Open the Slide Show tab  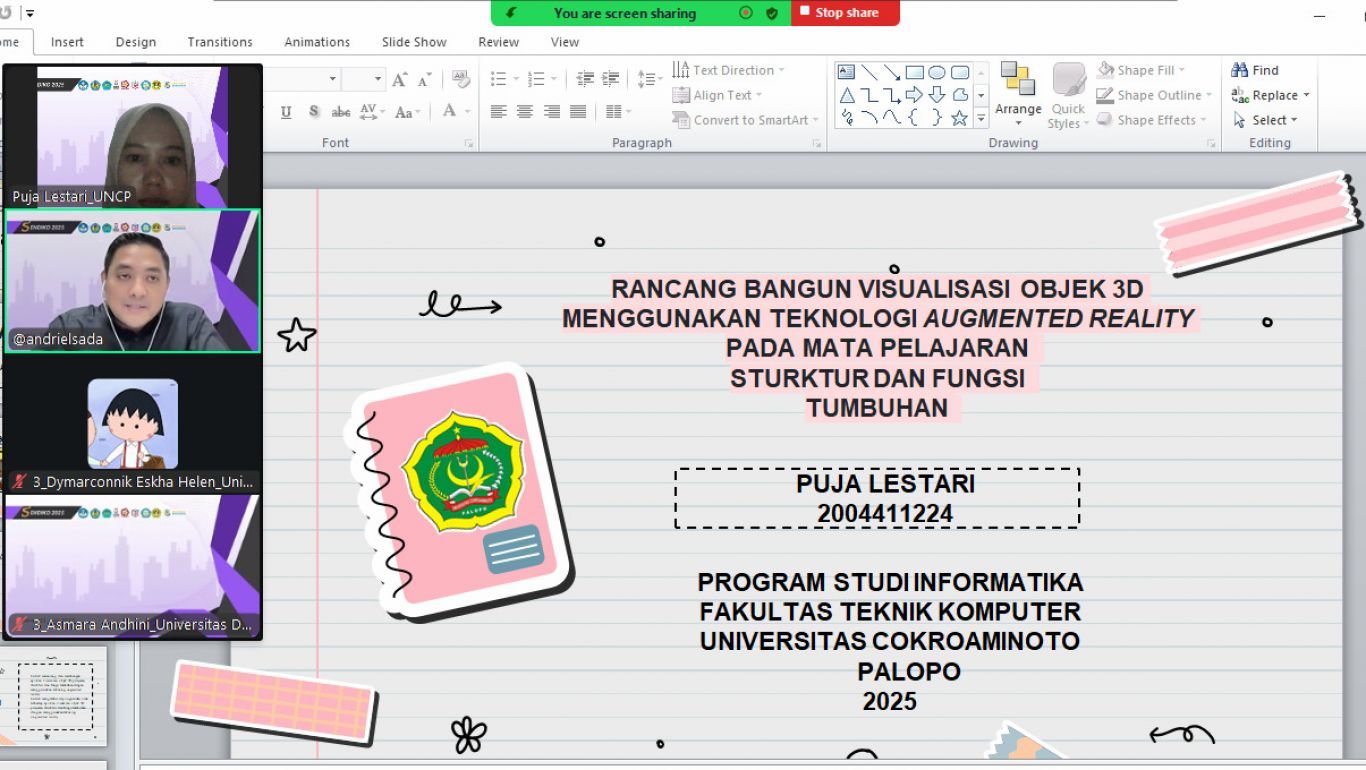click(414, 42)
